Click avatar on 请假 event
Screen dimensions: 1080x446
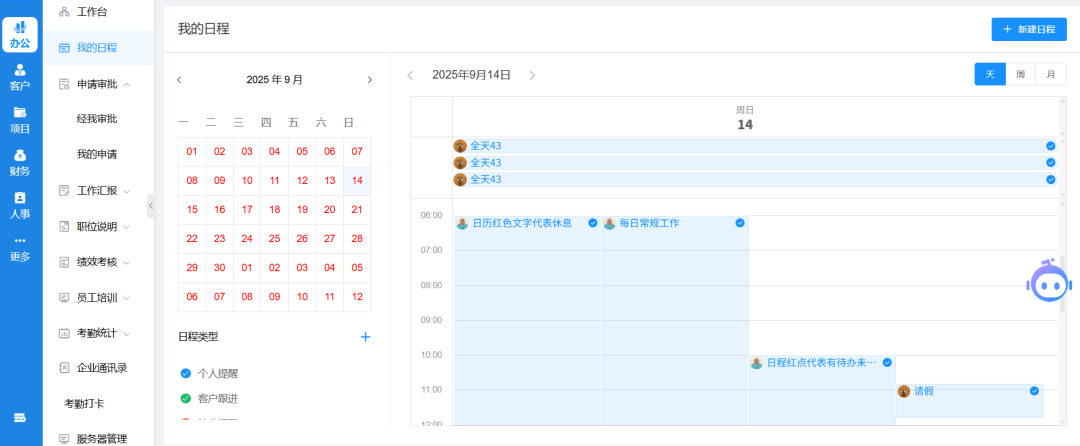[904, 392]
